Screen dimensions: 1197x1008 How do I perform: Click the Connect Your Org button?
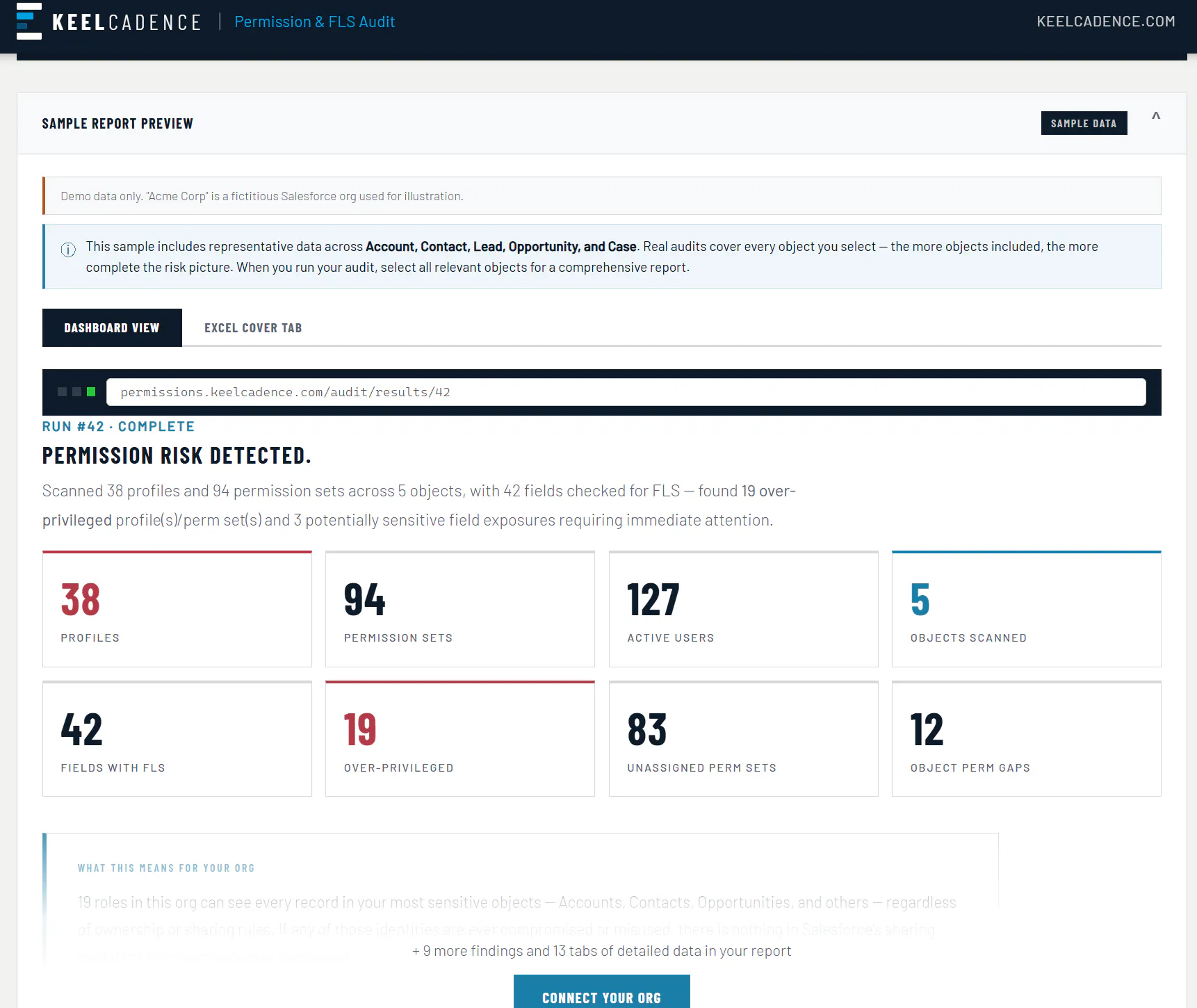tap(602, 992)
